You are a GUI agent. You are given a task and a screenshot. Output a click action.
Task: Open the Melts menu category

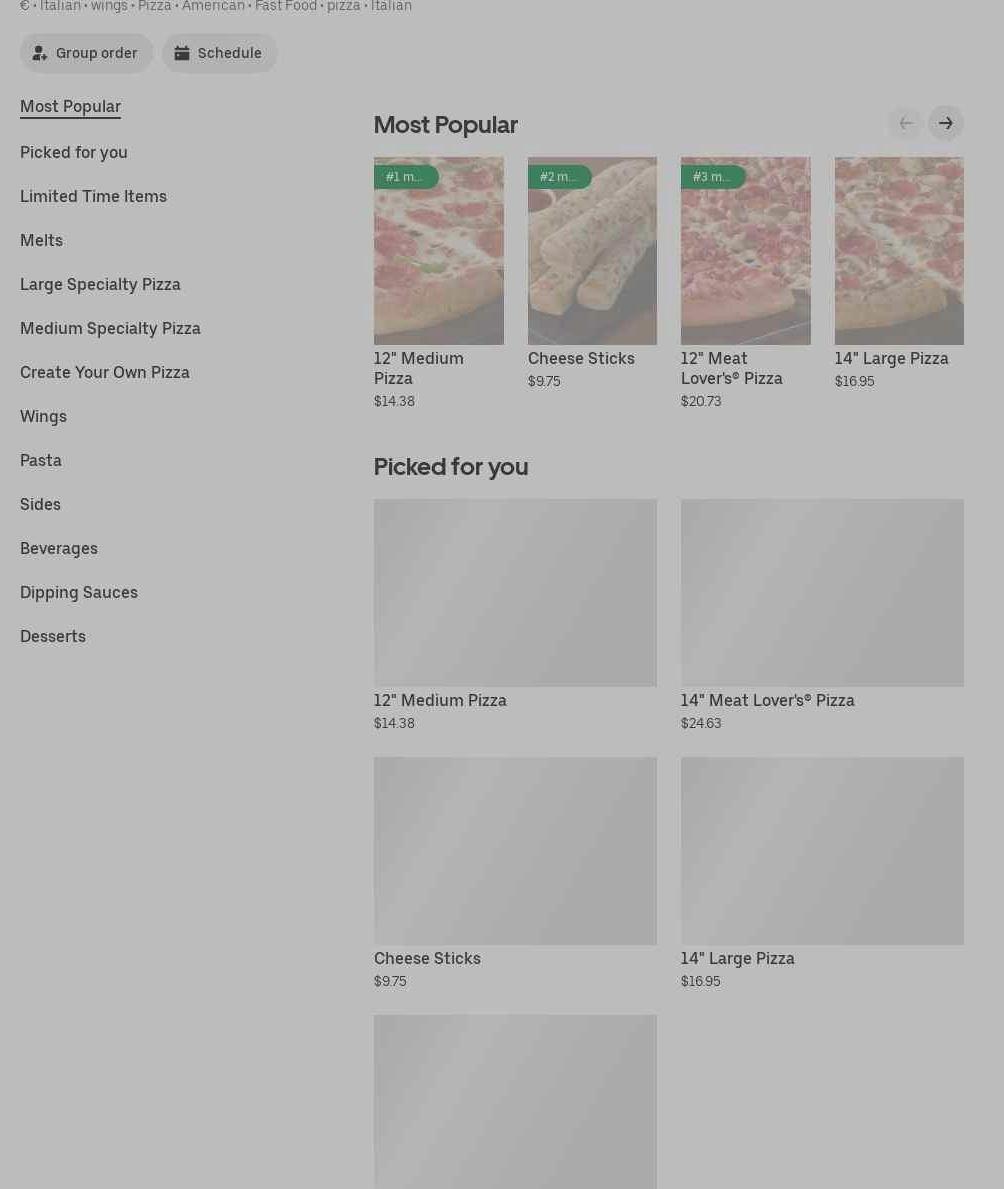click(41, 240)
